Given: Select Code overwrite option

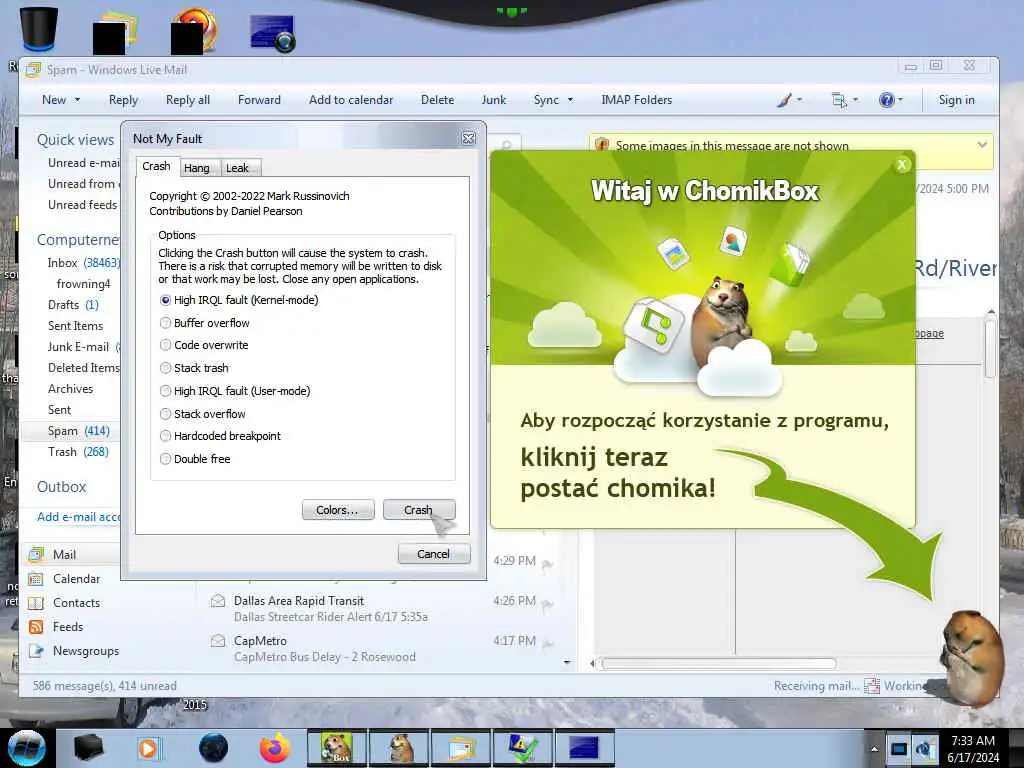Looking at the screenshot, I should click(x=165, y=345).
